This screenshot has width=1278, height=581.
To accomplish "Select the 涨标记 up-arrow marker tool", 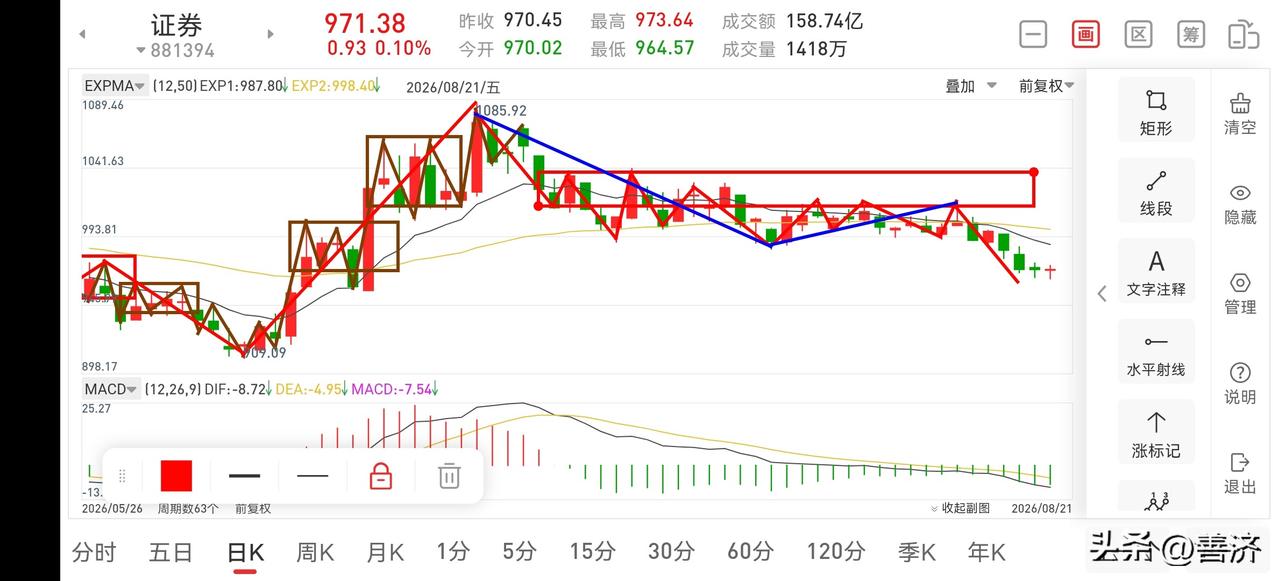I will pos(1156,433).
